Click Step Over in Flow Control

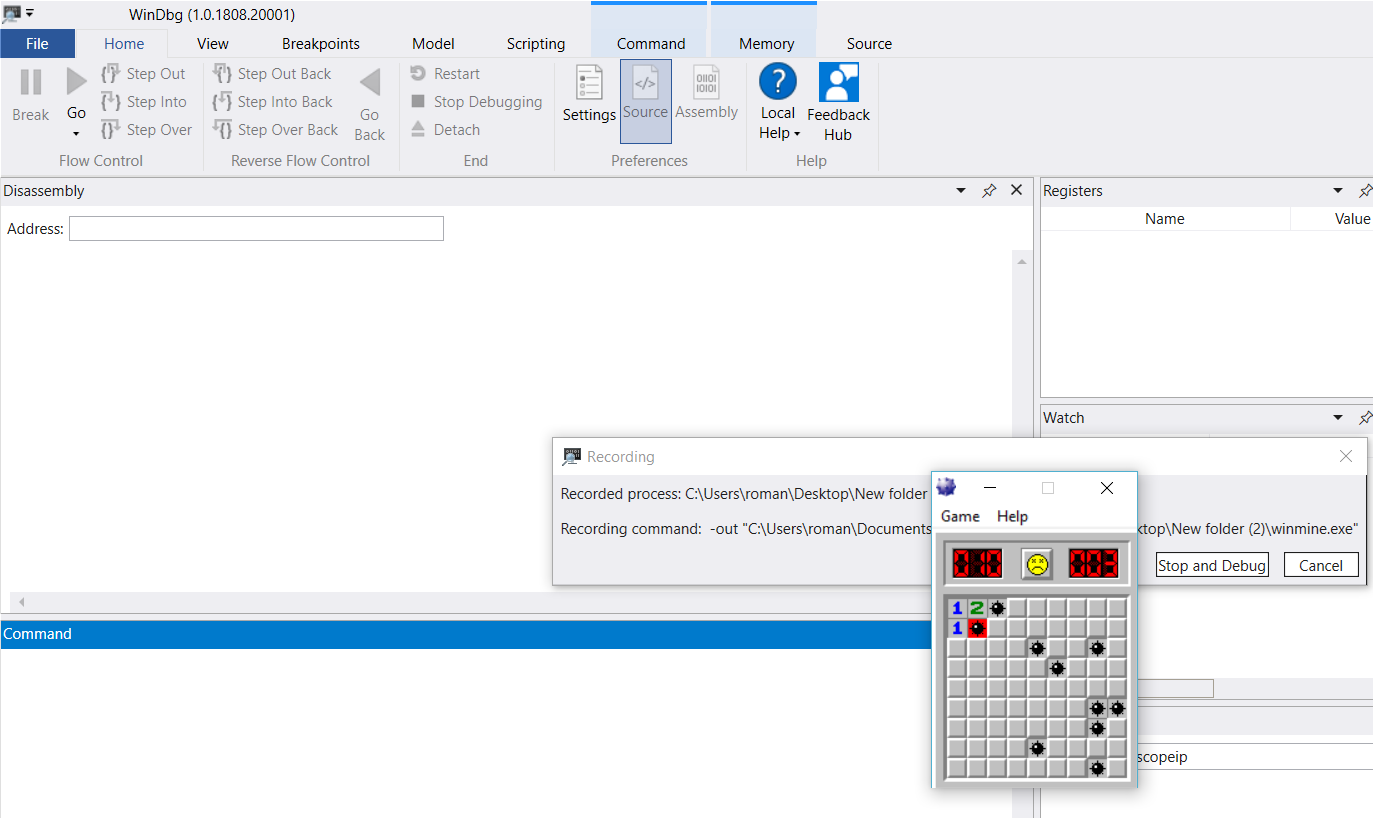147,130
